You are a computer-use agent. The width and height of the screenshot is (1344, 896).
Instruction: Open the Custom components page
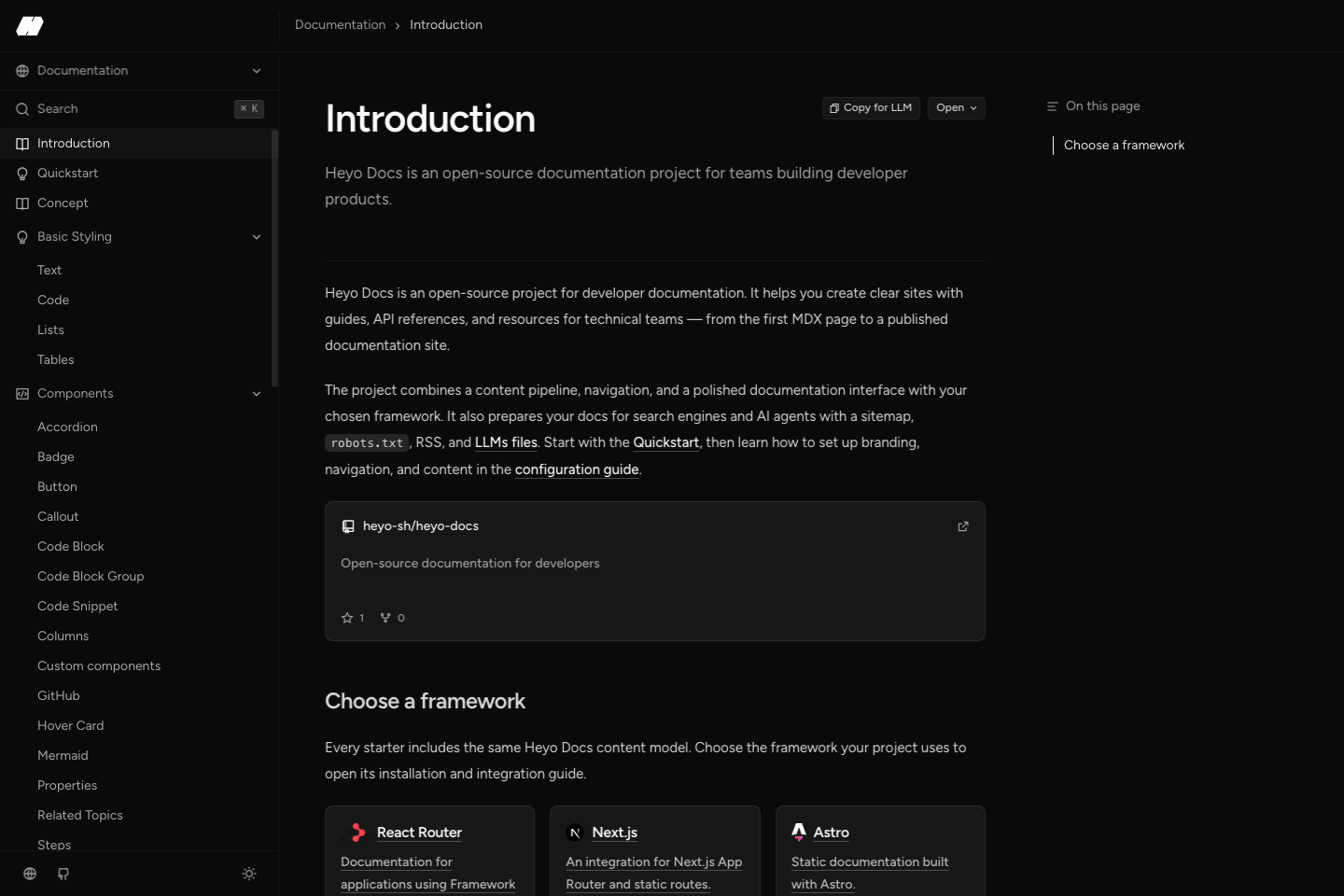click(99, 666)
